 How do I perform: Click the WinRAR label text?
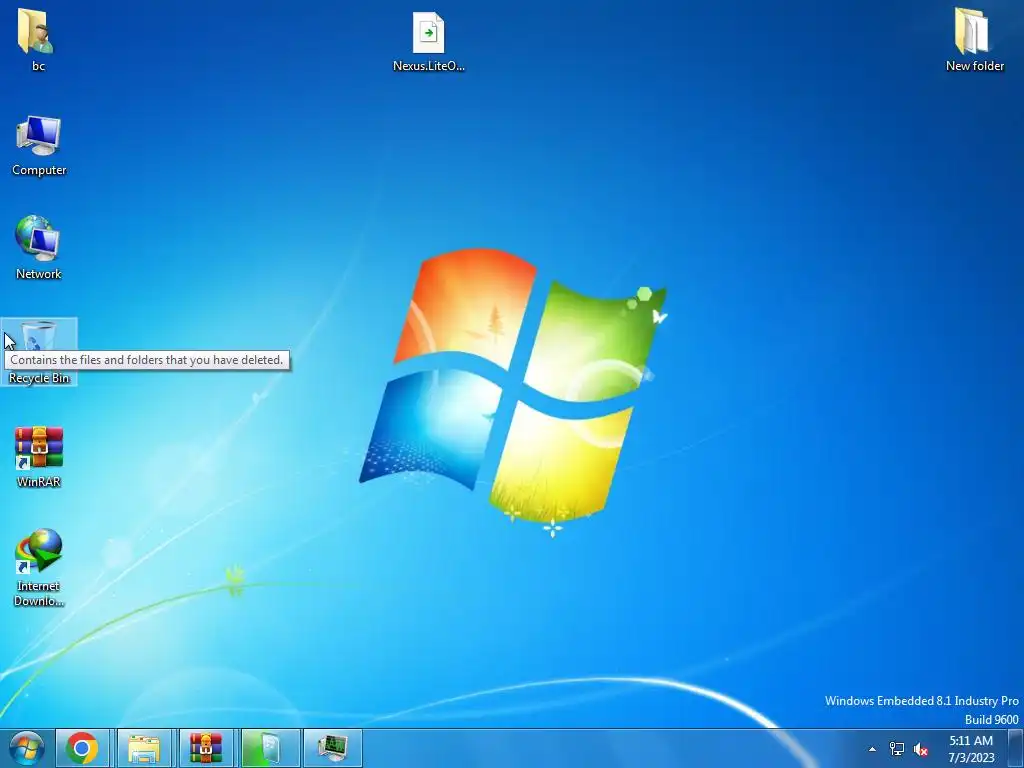[39, 482]
